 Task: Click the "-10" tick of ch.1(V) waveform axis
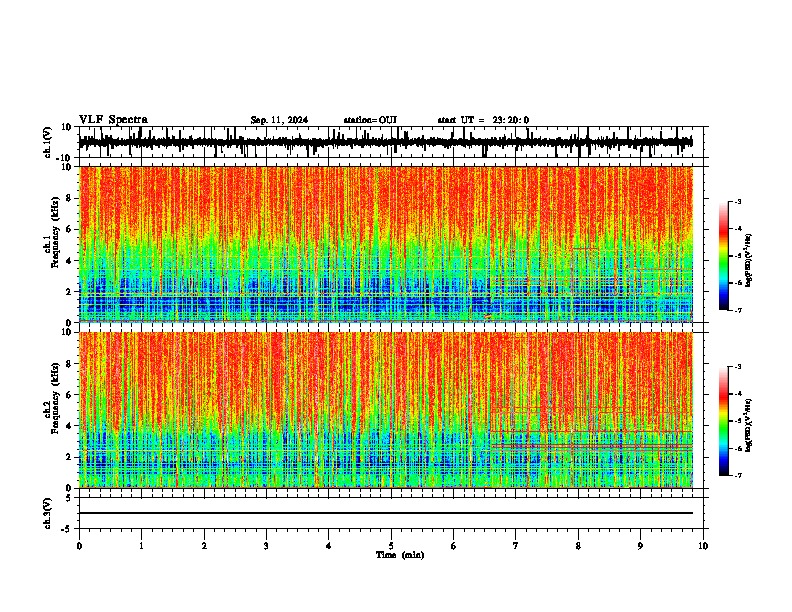[65, 158]
